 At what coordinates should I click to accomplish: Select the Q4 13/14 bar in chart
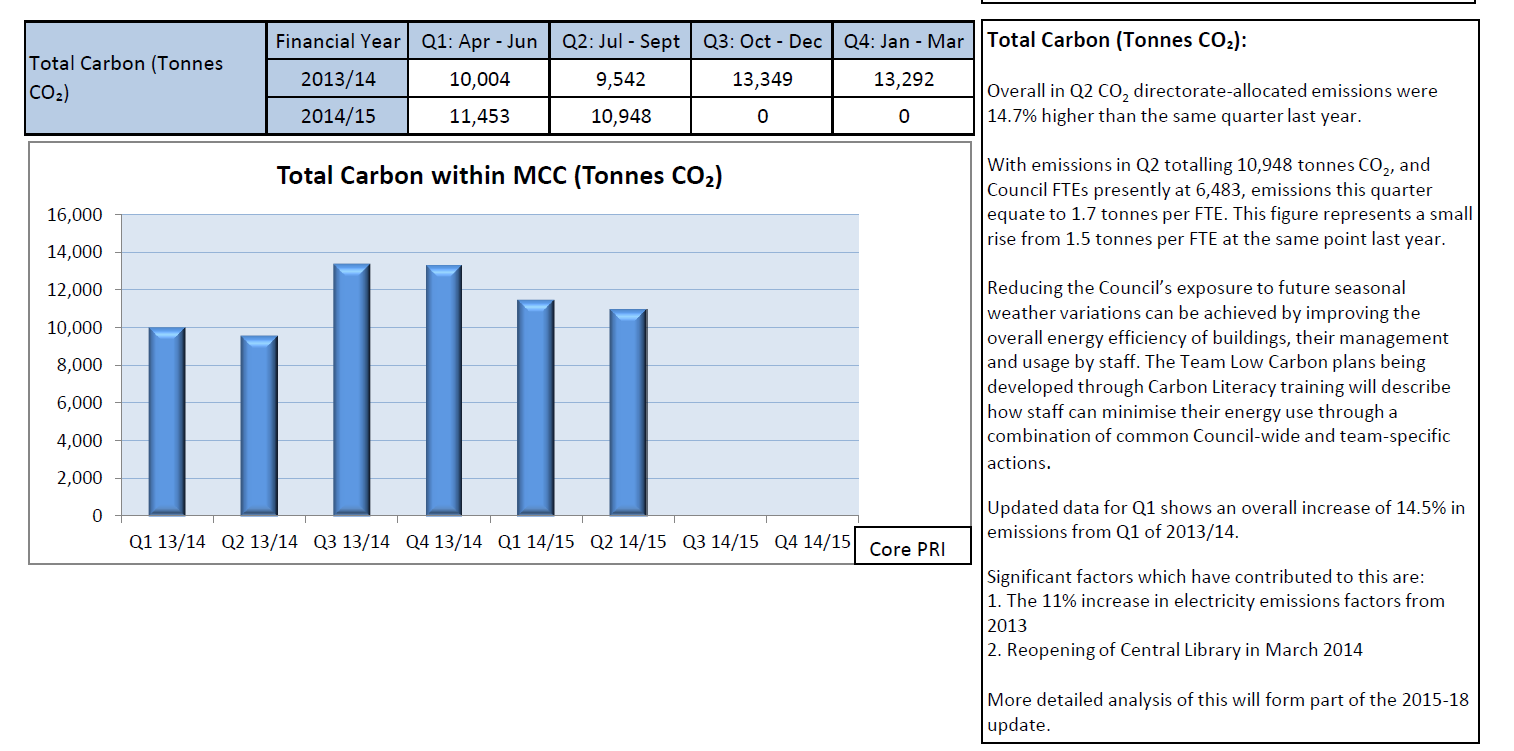tap(444, 390)
